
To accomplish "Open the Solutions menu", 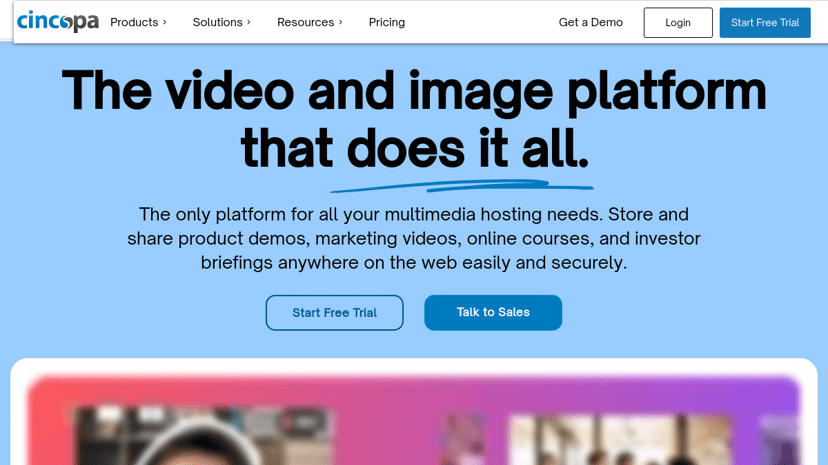I will [218, 22].
